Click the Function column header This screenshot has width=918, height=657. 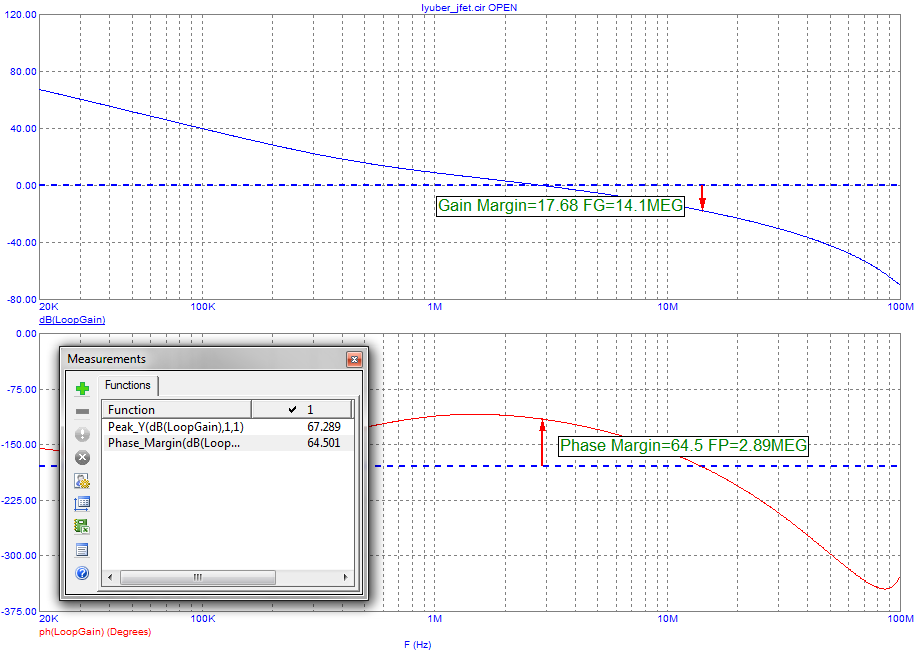tap(176, 409)
